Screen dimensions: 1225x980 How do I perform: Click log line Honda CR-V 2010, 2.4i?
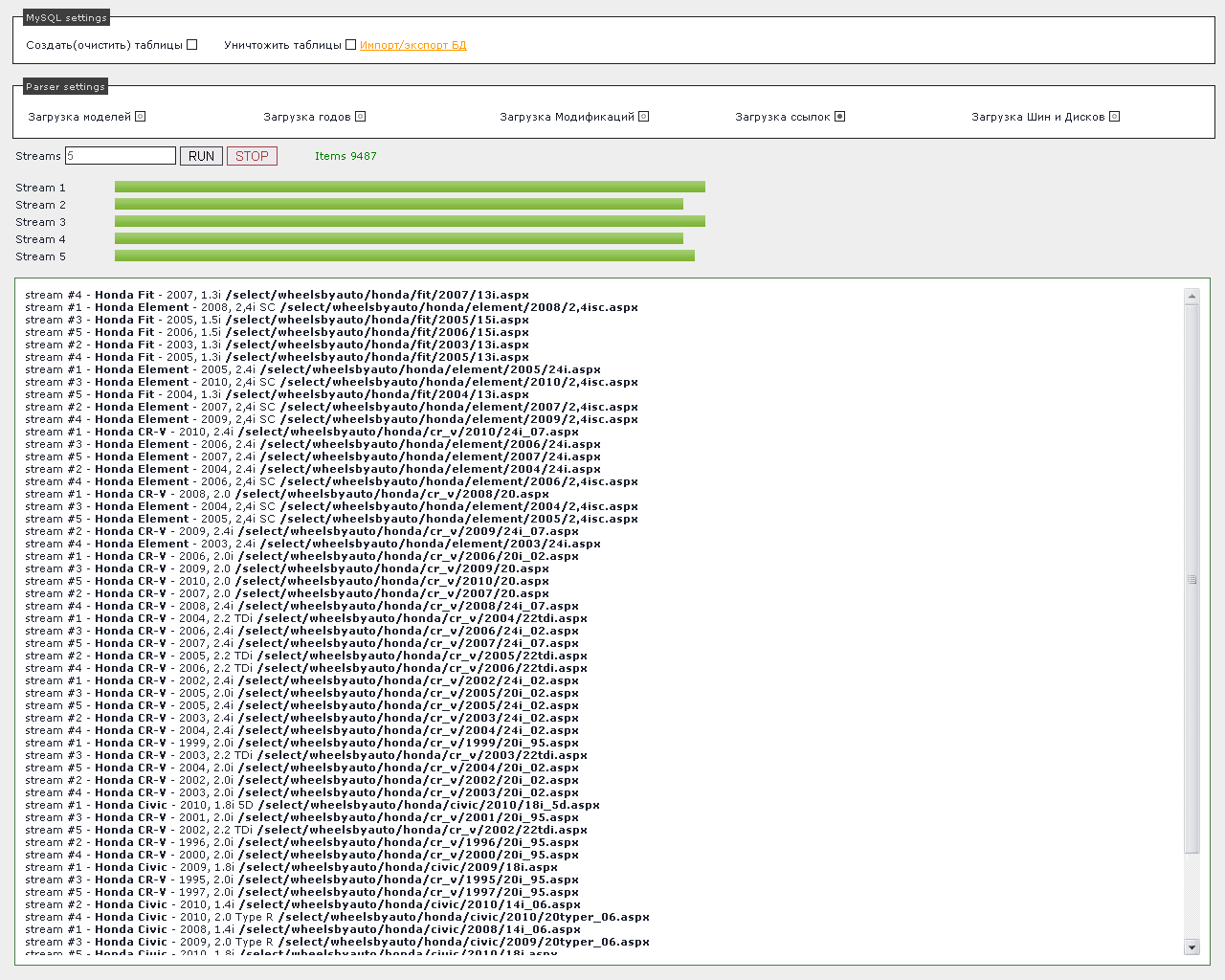(x=301, y=432)
